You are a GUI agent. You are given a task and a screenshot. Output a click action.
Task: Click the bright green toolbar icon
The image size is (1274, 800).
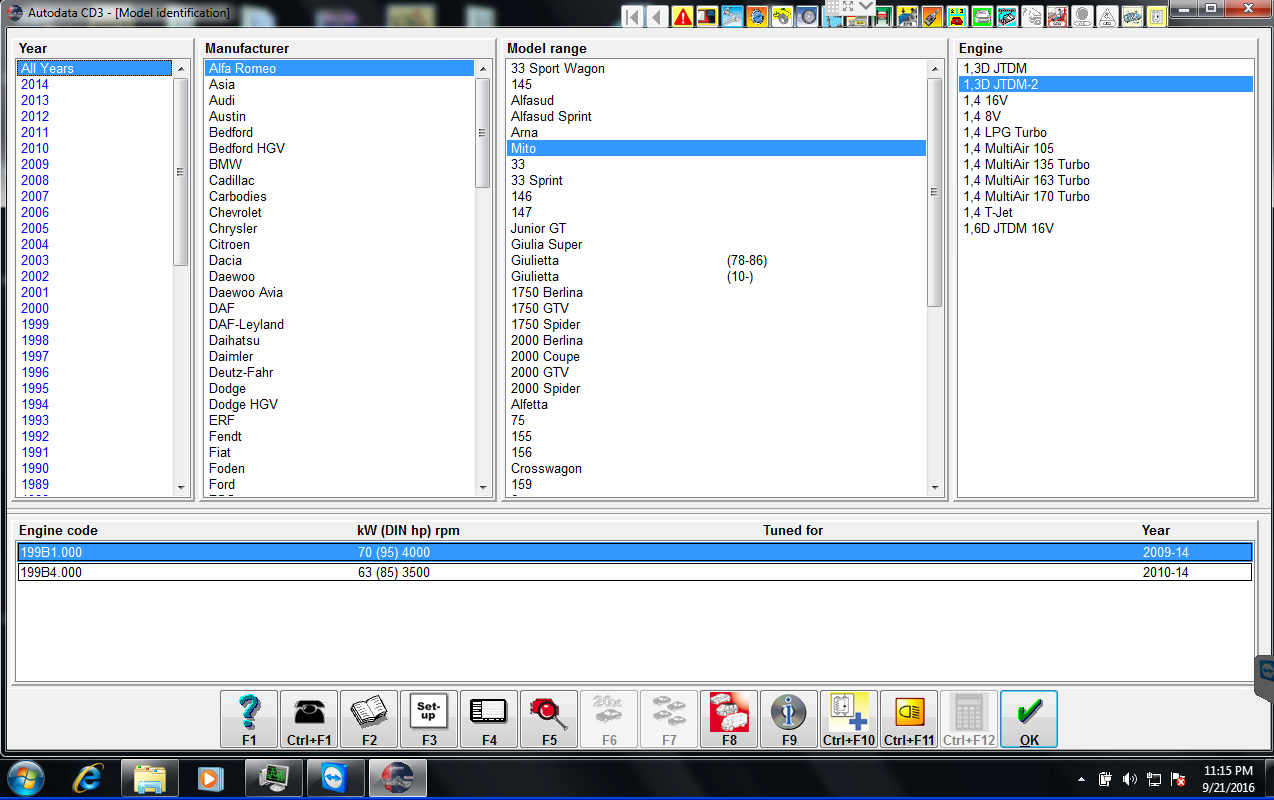tap(983, 16)
